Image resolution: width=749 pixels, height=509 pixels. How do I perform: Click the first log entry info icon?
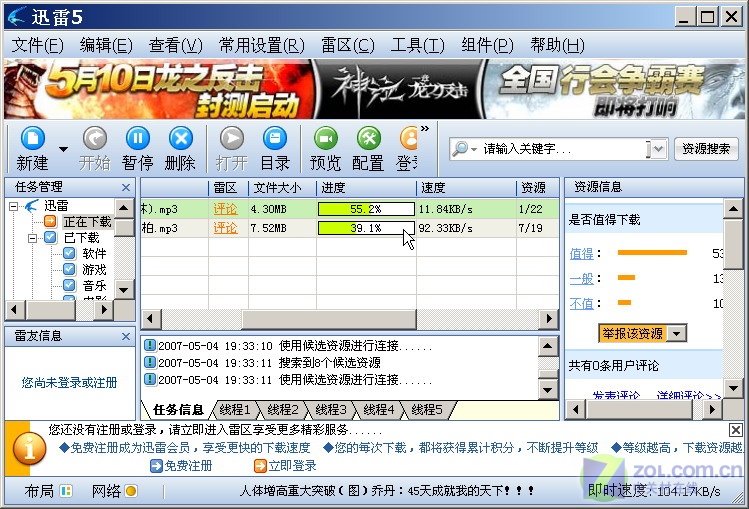point(150,345)
